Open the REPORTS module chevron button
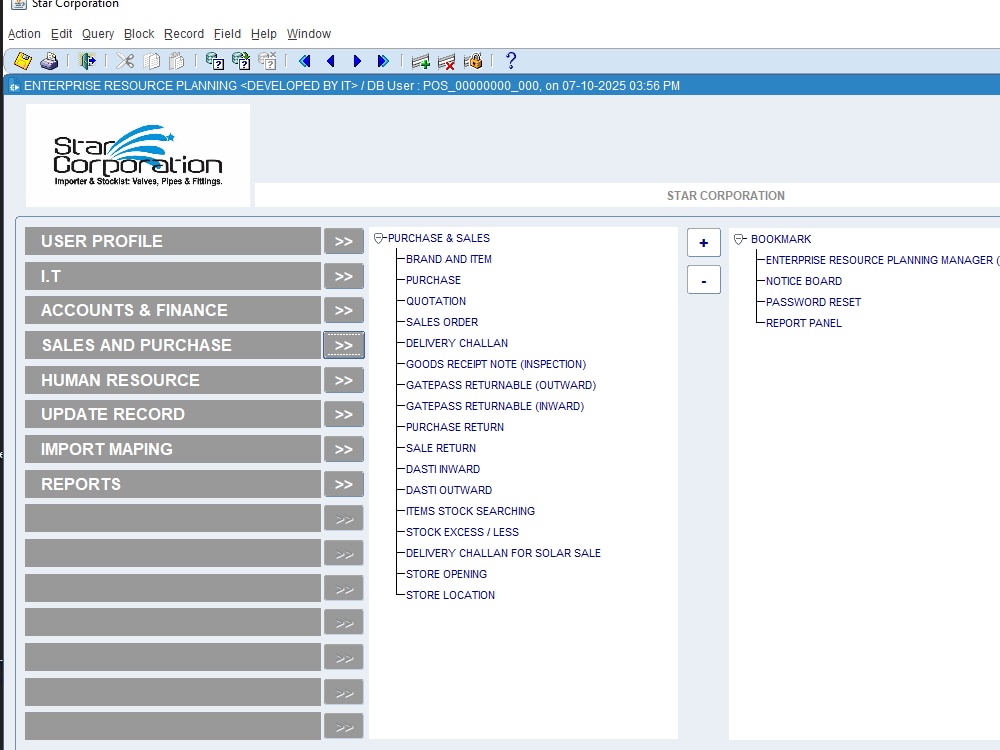Screen dimensions: 1000x750 (343, 483)
